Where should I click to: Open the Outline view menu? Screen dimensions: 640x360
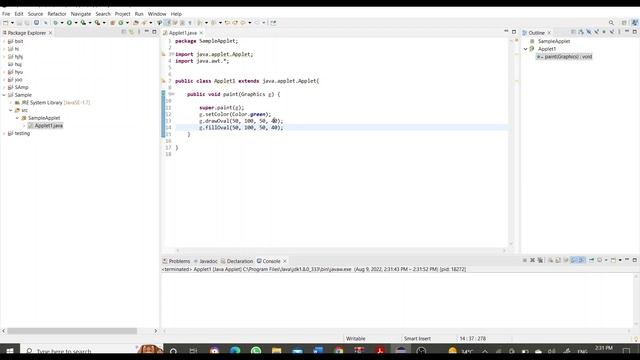[619, 32]
